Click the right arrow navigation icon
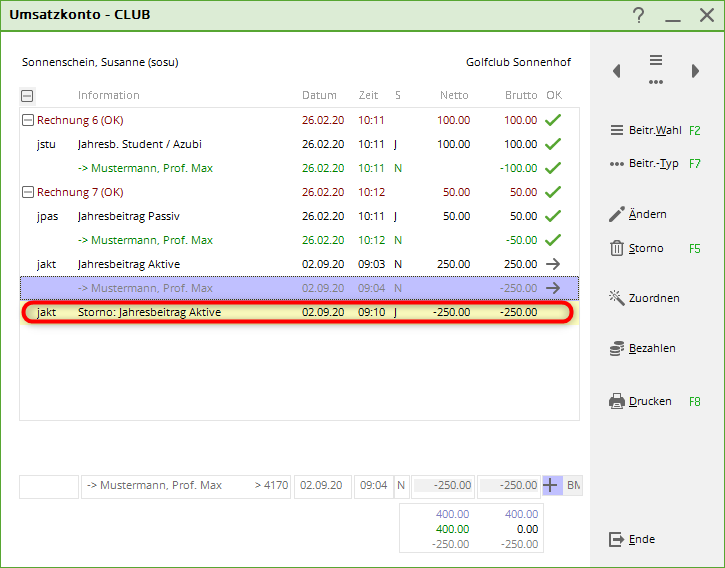The height and width of the screenshot is (568, 725). (x=695, y=71)
